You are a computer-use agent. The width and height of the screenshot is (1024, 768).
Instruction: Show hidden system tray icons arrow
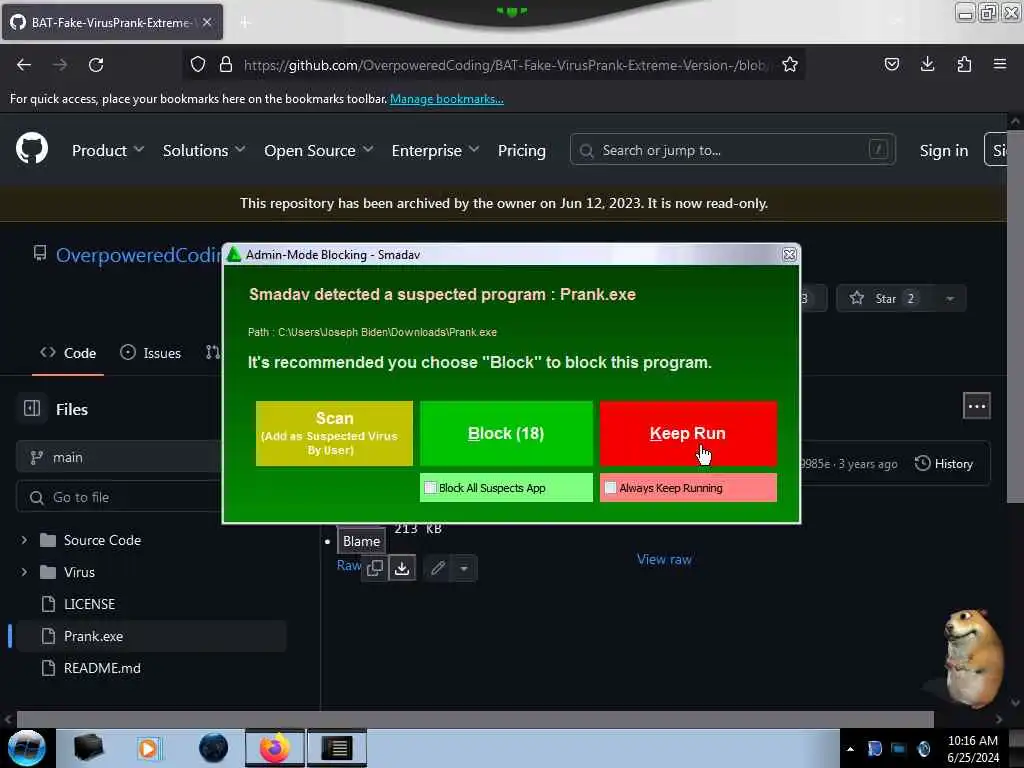click(850, 749)
